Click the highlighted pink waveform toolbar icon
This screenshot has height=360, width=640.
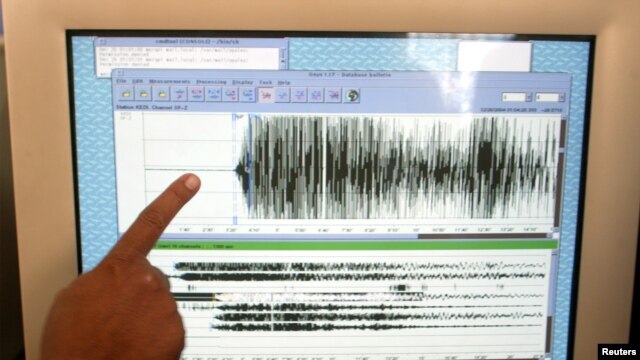point(266,95)
